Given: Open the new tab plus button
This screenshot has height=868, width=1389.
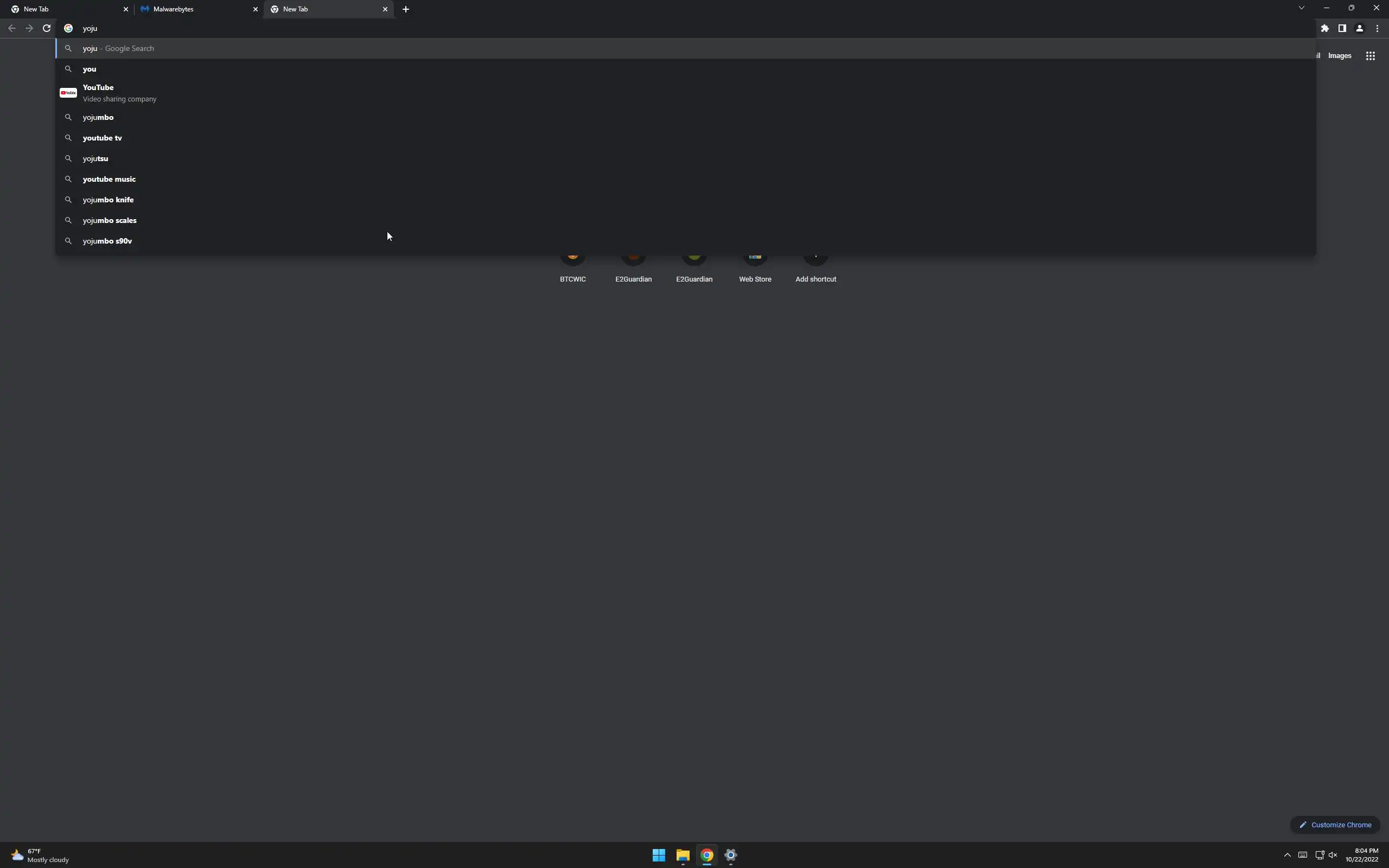Looking at the screenshot, I should pyautogui.click(x=406, y=9).
